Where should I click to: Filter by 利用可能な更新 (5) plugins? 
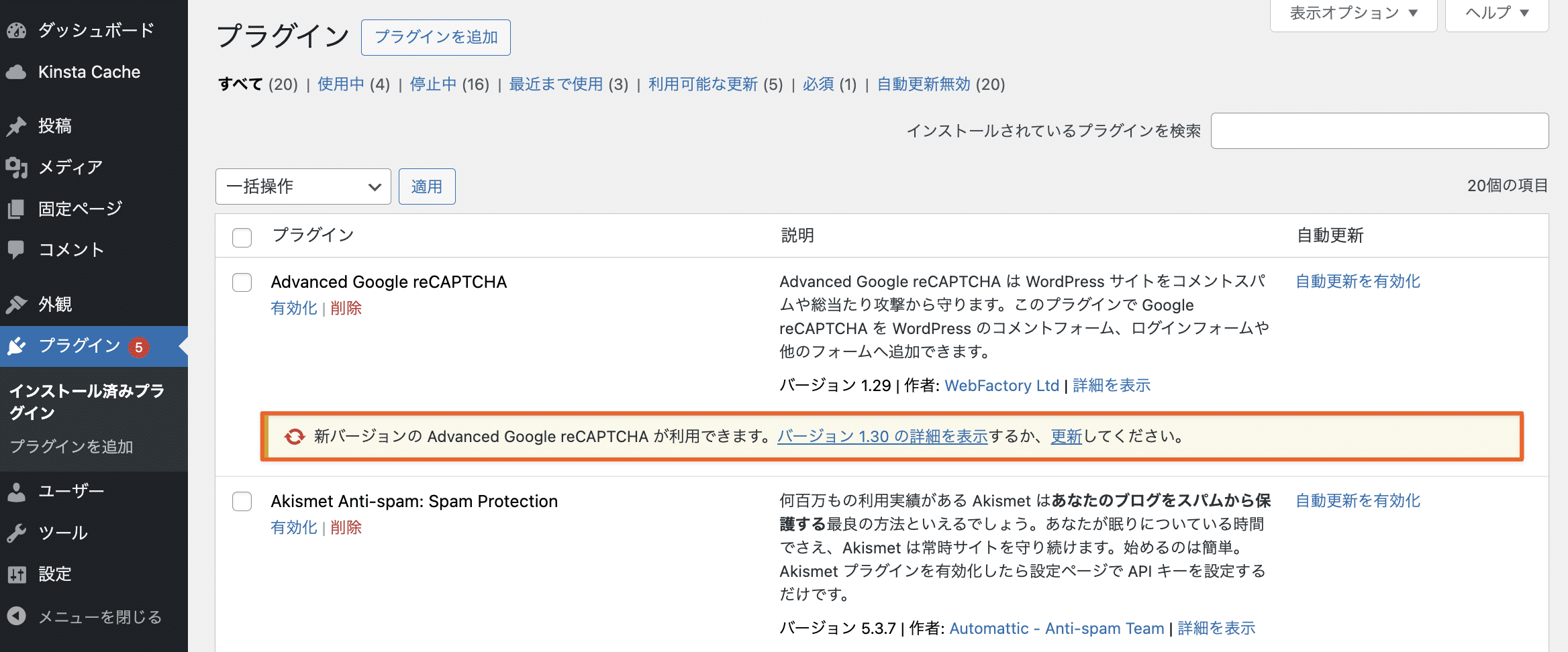pyautogui.click(x=716, y=85)
